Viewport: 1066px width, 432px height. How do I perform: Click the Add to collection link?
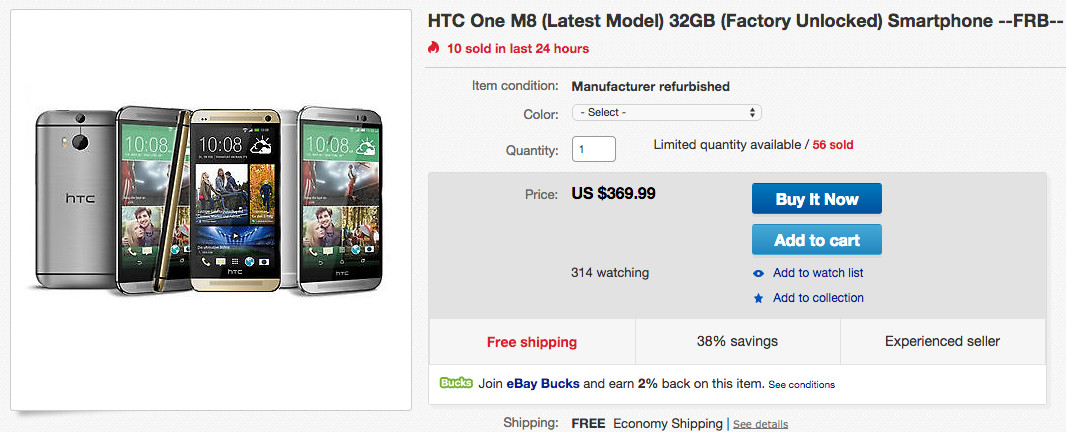[817, 298]
